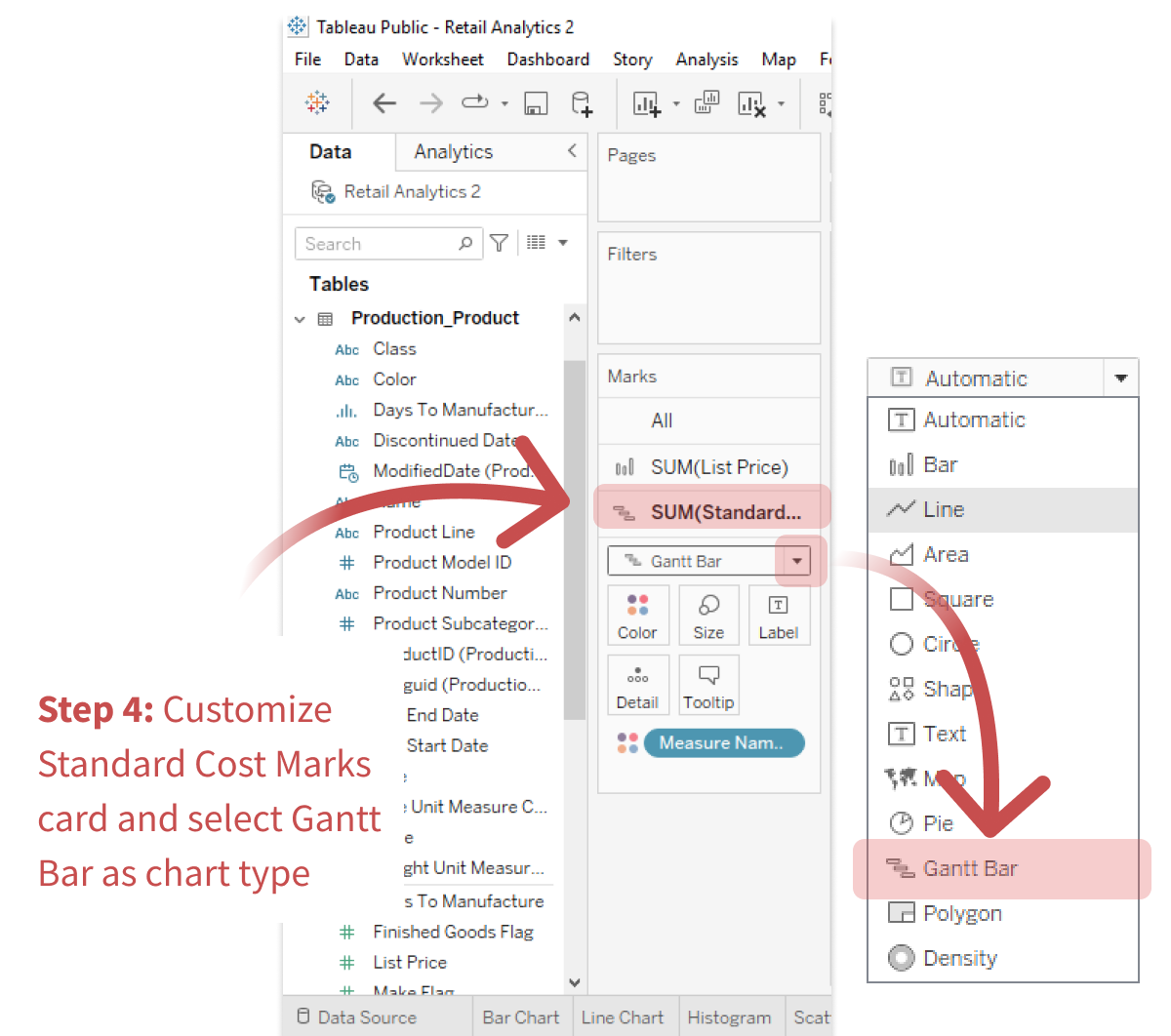Select the Color field
1171x1036 pixels.
click(394, 379)
